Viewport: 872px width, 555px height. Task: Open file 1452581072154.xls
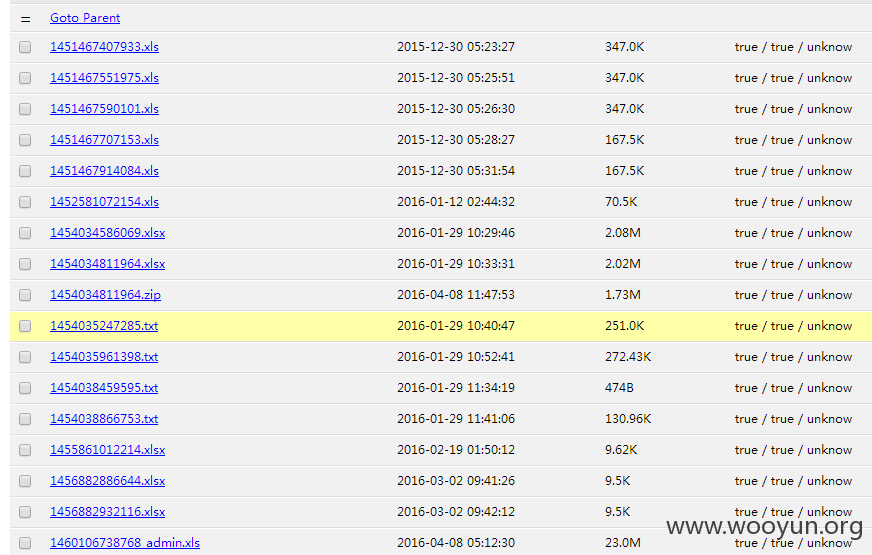click(x=105, y=202)
